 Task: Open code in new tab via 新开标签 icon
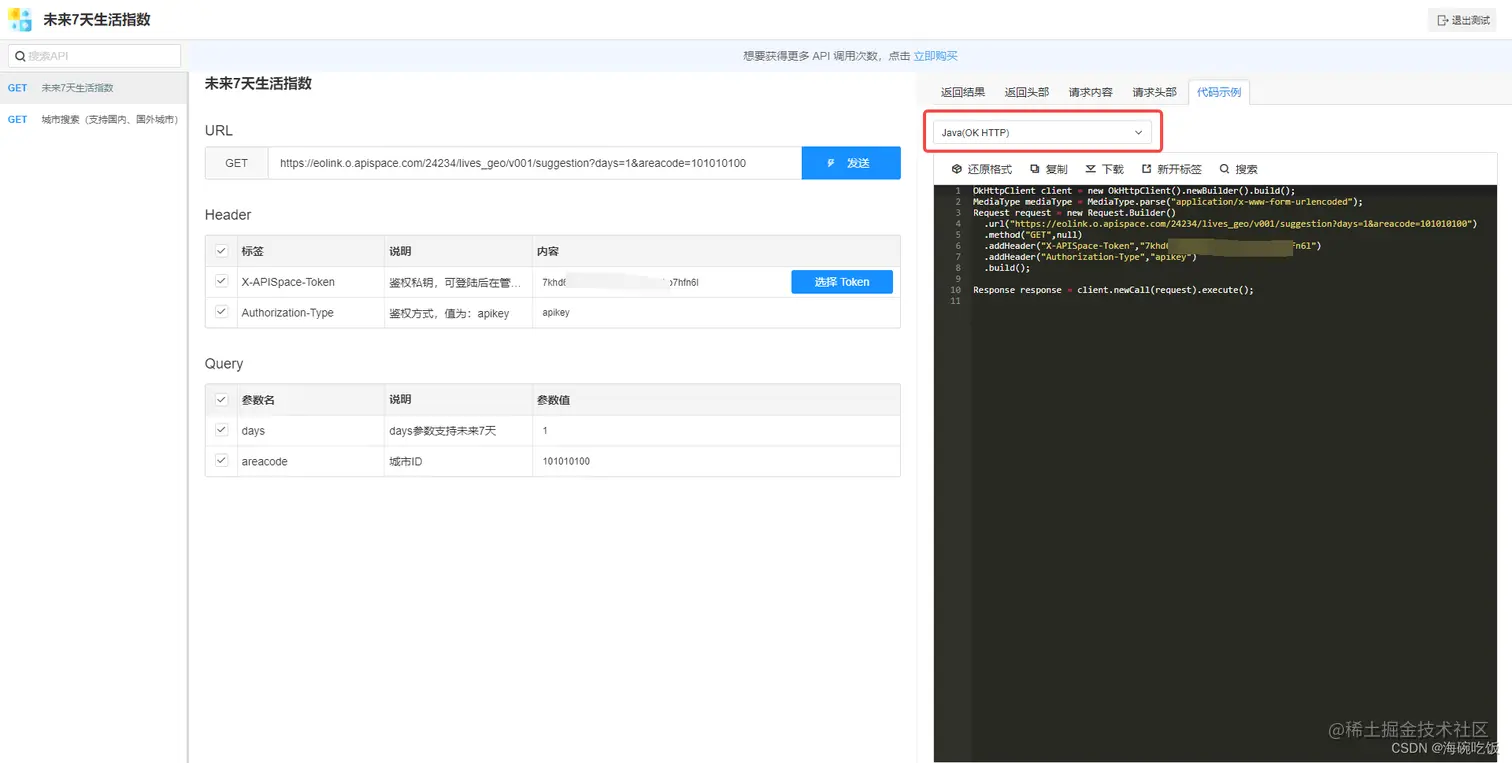(1145, 168)
